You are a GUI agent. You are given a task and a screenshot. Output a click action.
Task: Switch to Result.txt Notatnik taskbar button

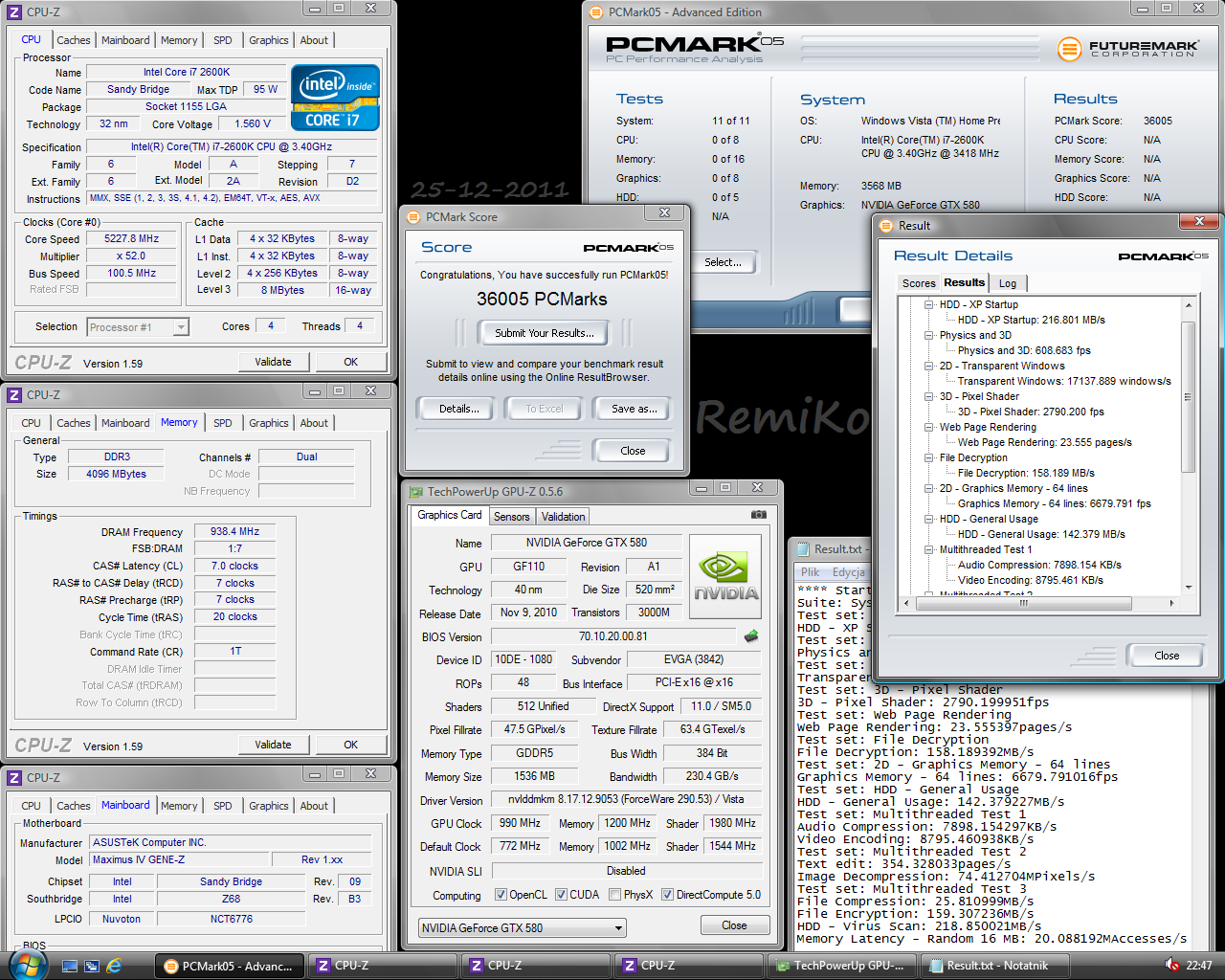994,966
